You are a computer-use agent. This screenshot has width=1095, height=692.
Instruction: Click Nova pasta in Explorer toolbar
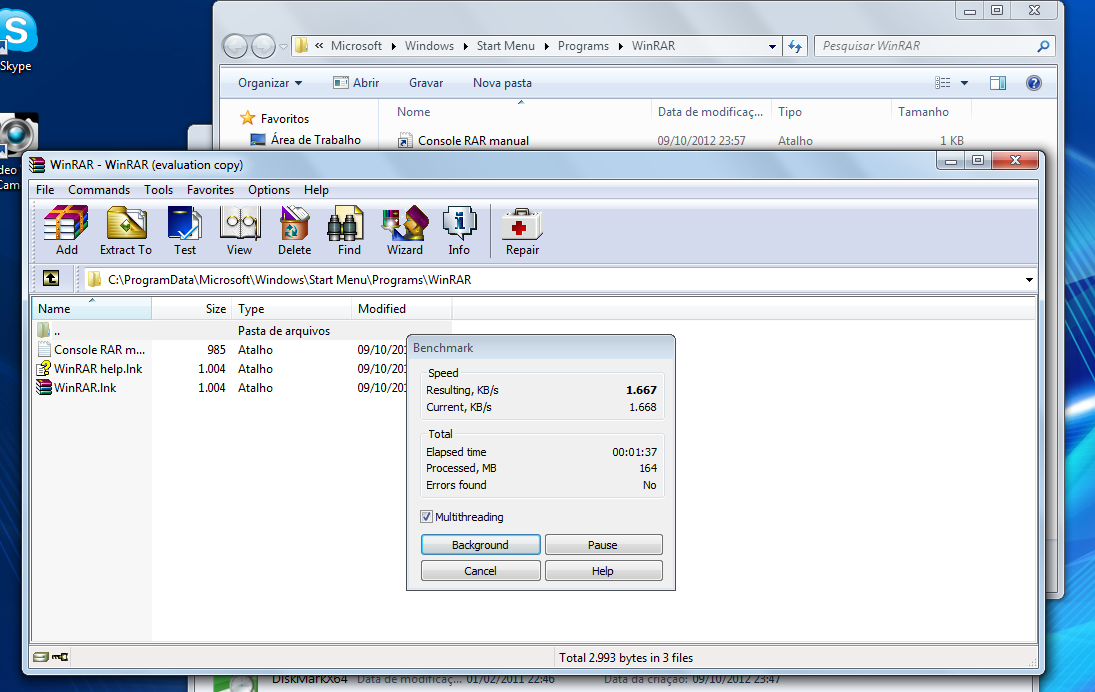click(x=502, y=83)
